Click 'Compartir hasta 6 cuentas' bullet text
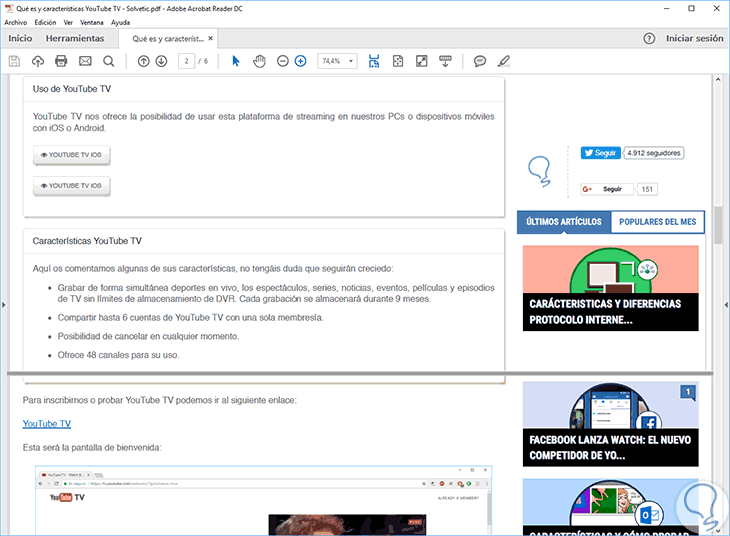 190,318
